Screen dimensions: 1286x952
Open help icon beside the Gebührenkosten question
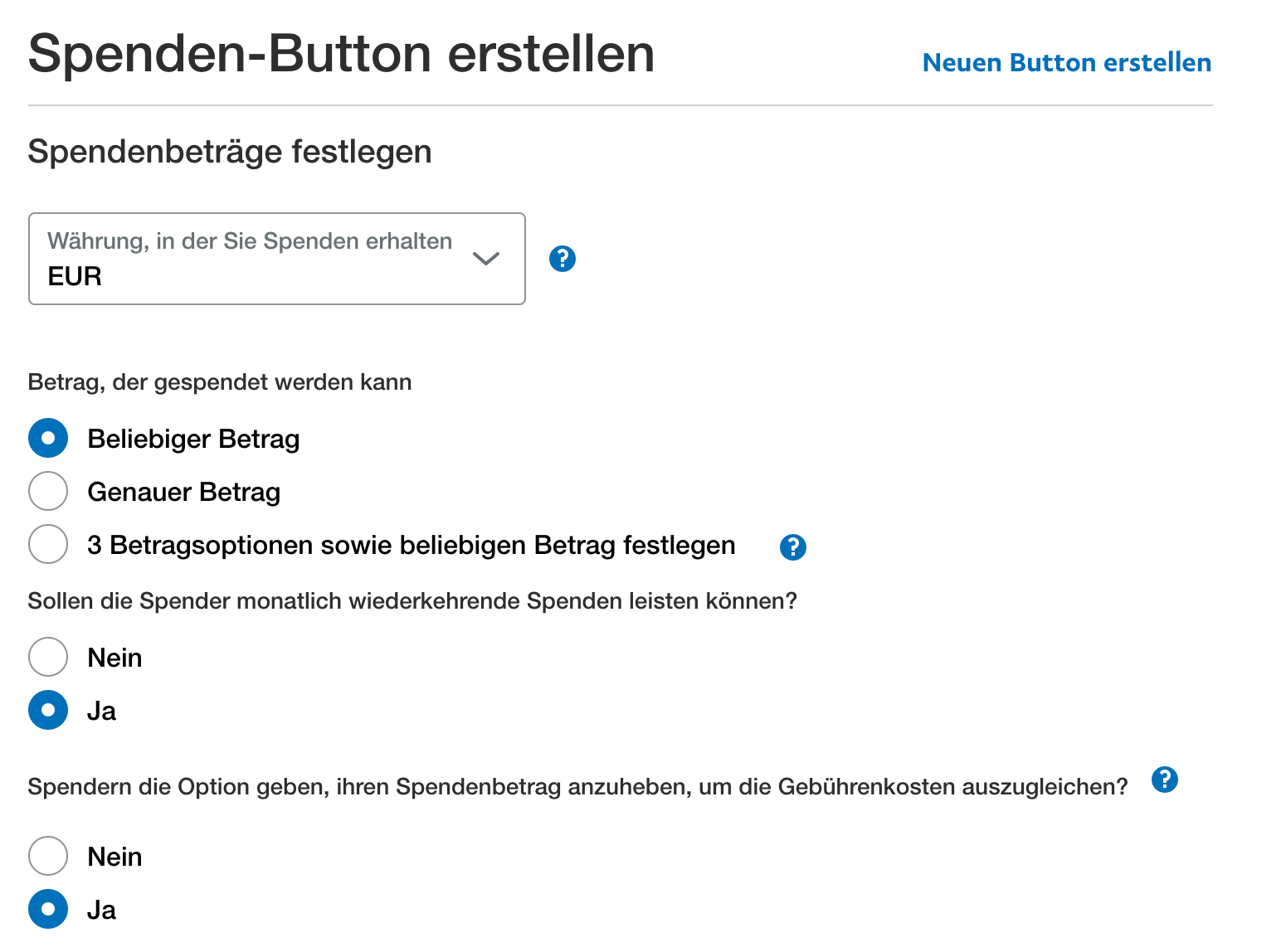[1165, 780]
